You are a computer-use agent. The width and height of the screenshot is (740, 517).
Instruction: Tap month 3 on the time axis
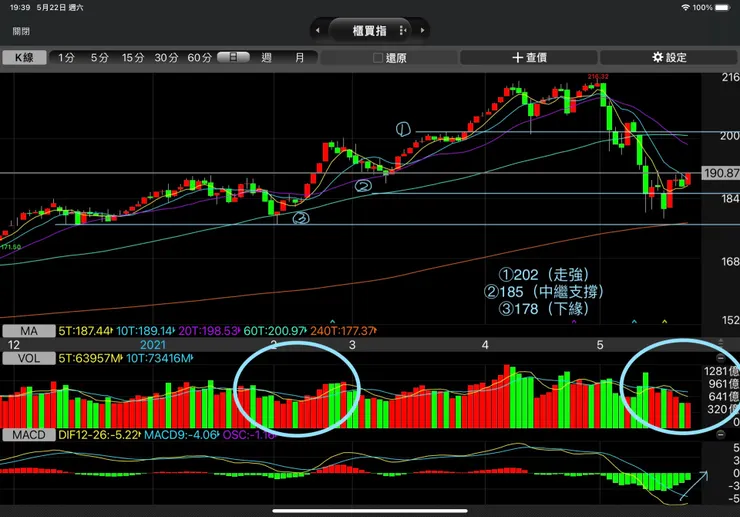tap(352, 345)
